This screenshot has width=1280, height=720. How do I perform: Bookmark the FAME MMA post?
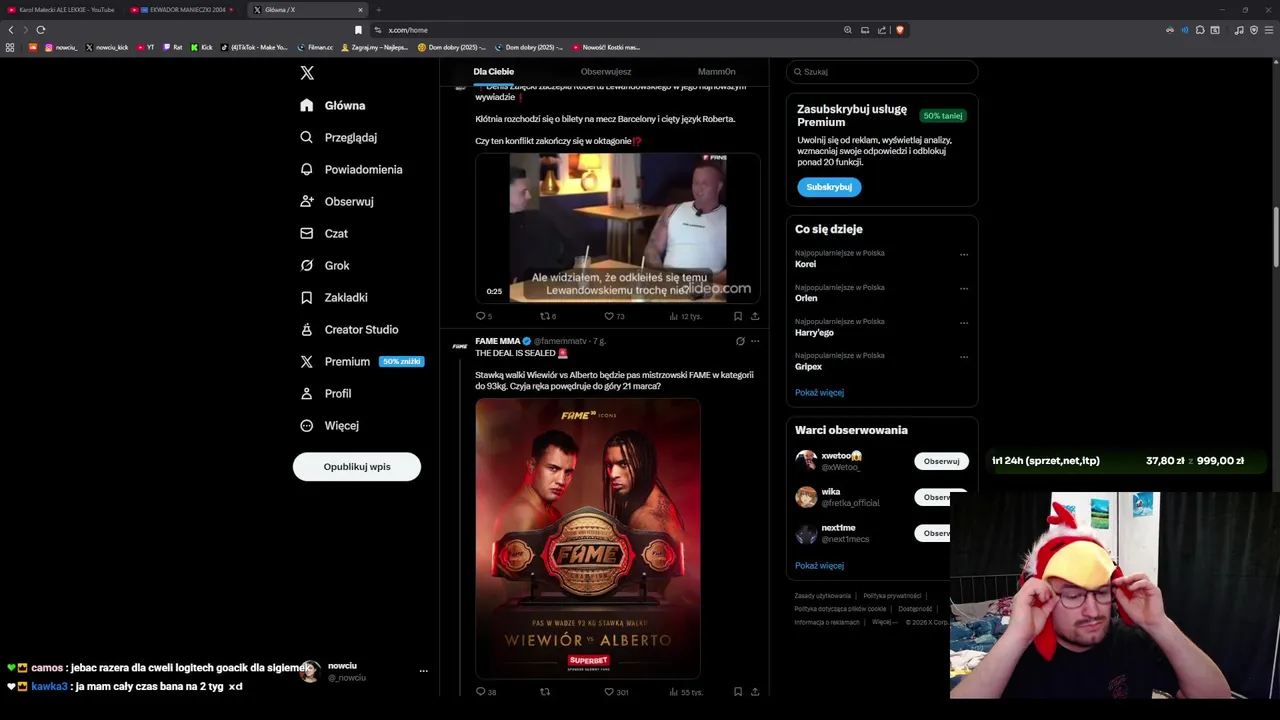click(x=738, y=692)
